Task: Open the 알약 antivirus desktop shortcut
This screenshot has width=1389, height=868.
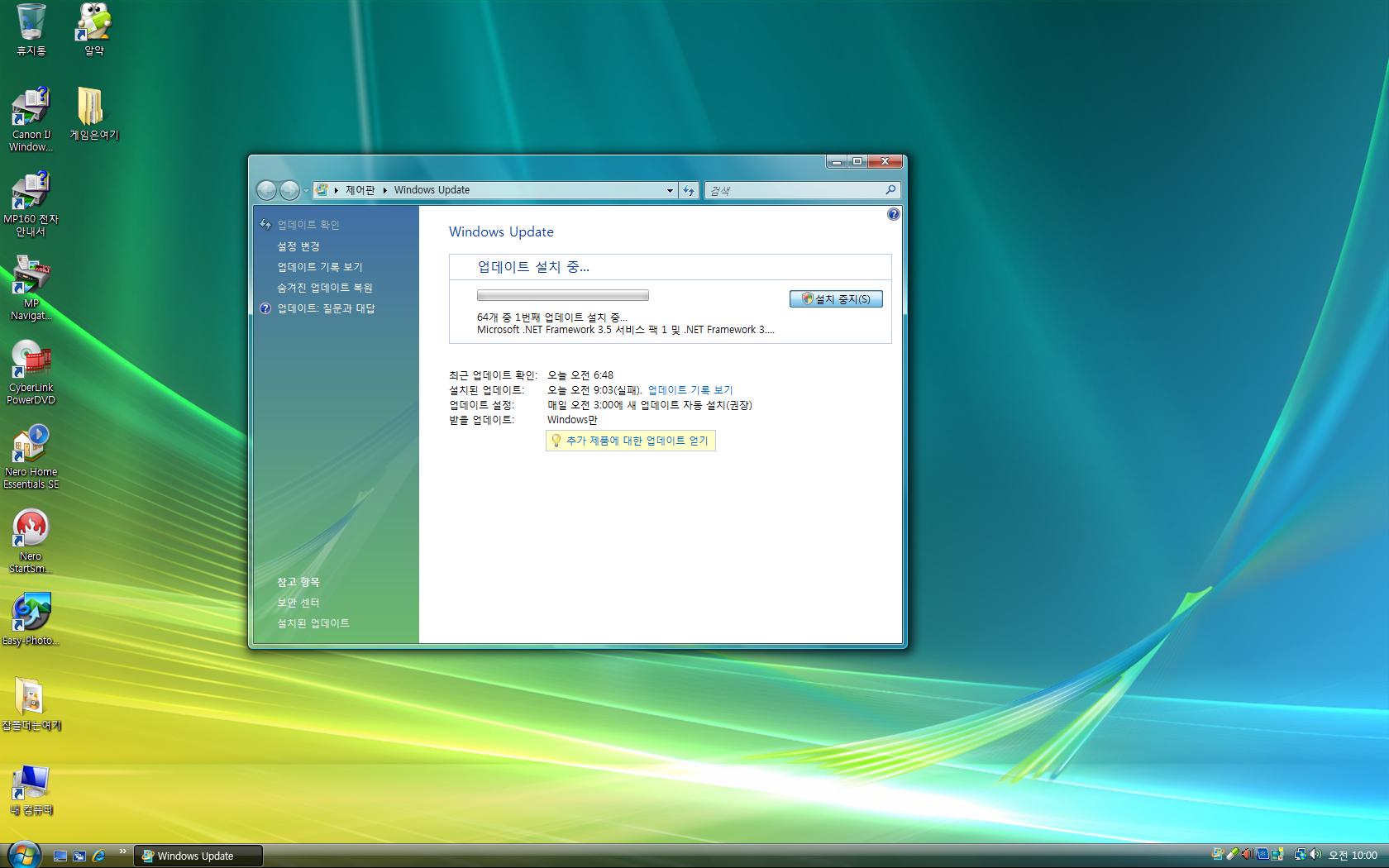Action: coord(94,30)
